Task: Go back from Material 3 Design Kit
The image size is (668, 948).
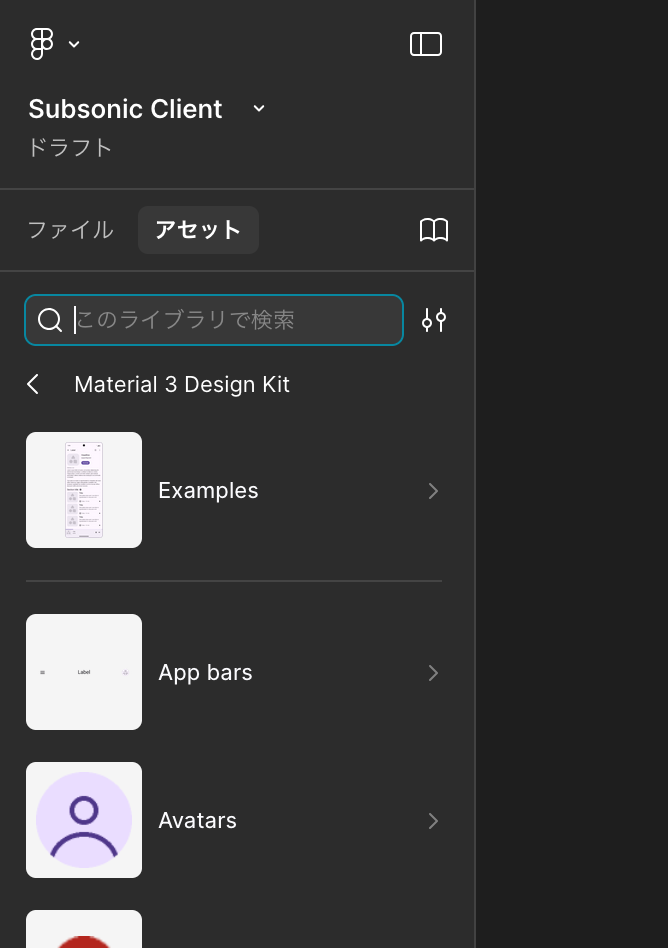Action: [x=34, y=384]
